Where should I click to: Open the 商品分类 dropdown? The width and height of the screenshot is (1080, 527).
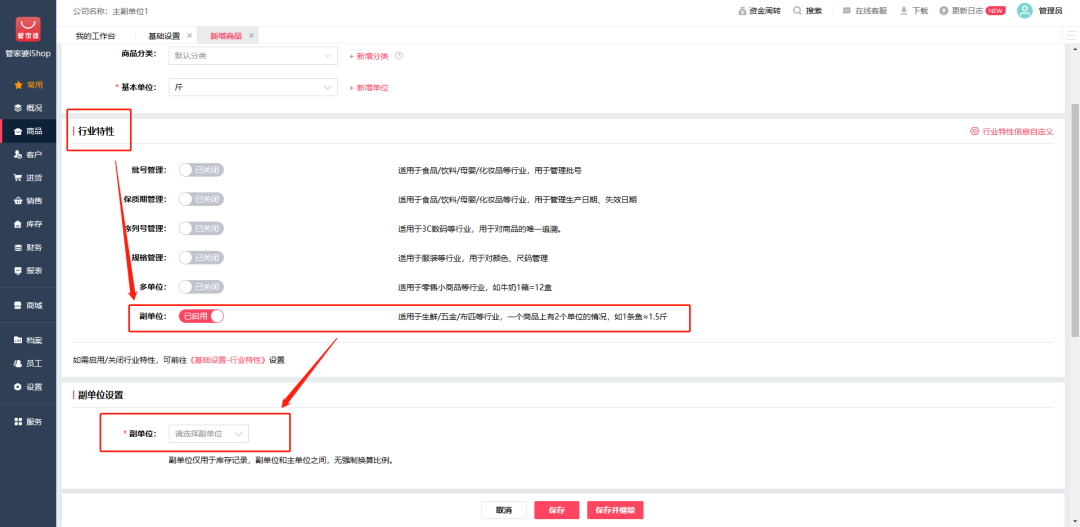pyautogui.click(x=253, y=56)
